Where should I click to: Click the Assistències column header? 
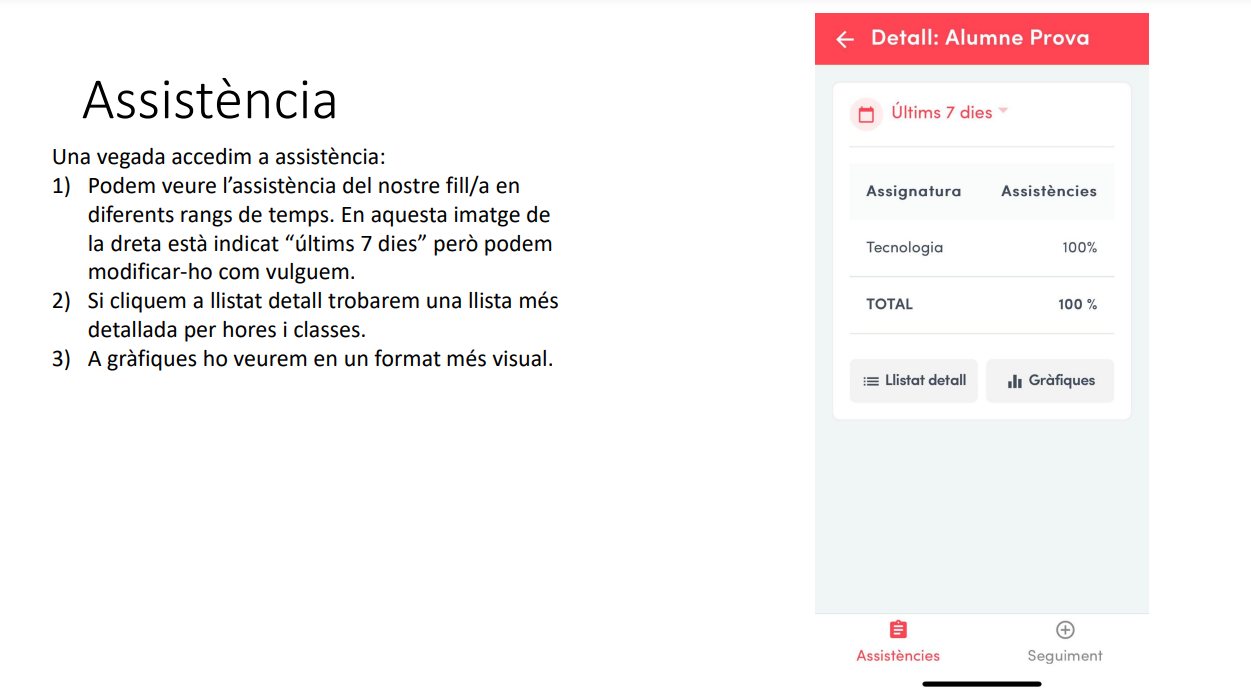coord(1048,191)
